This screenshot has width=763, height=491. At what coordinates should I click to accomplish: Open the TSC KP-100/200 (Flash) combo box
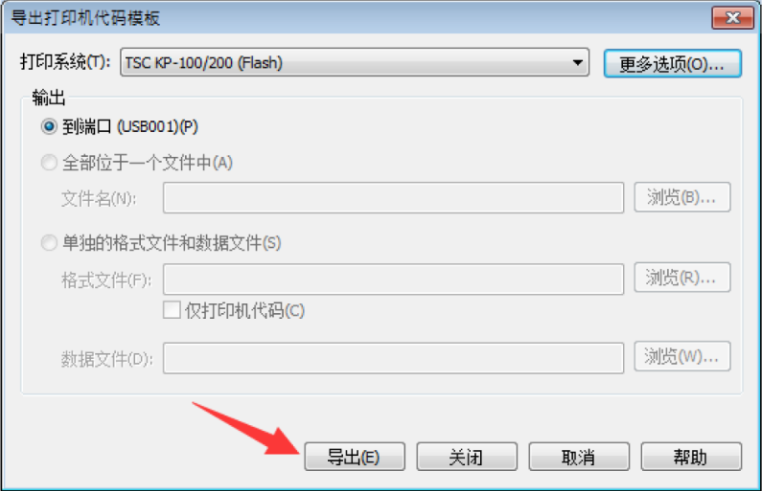pos(355,63)
